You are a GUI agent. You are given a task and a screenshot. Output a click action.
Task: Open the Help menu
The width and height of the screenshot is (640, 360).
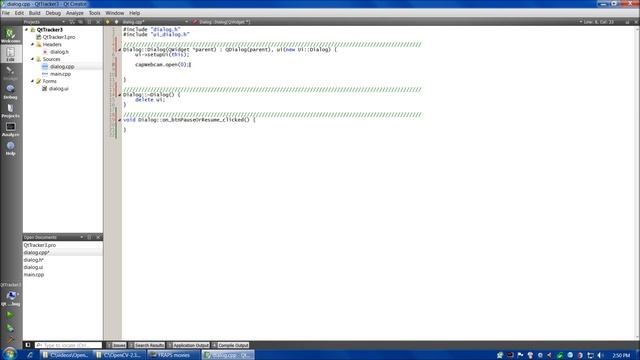[x=134, y=13]
